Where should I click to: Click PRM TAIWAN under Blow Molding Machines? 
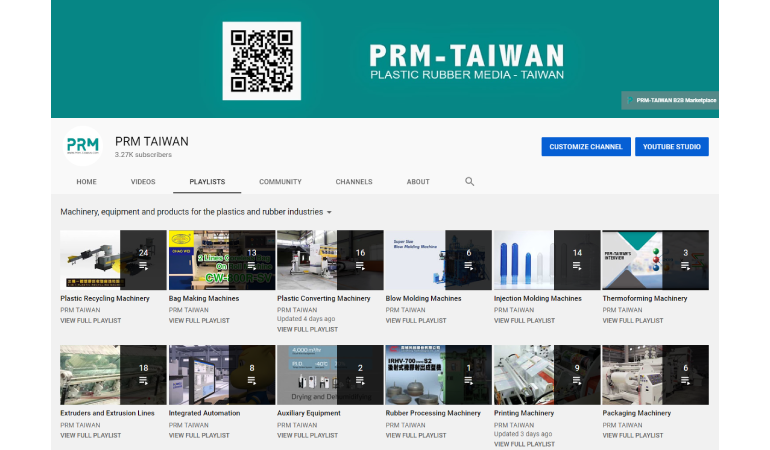[405, 310]
